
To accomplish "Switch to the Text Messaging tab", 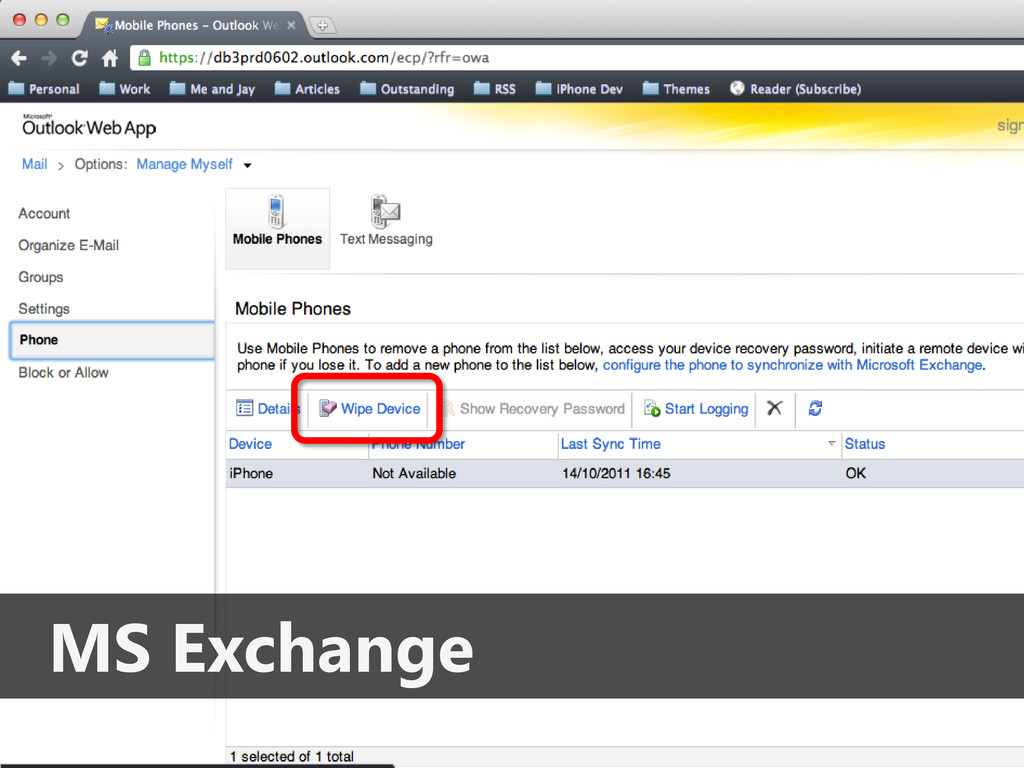I will 386,222.
